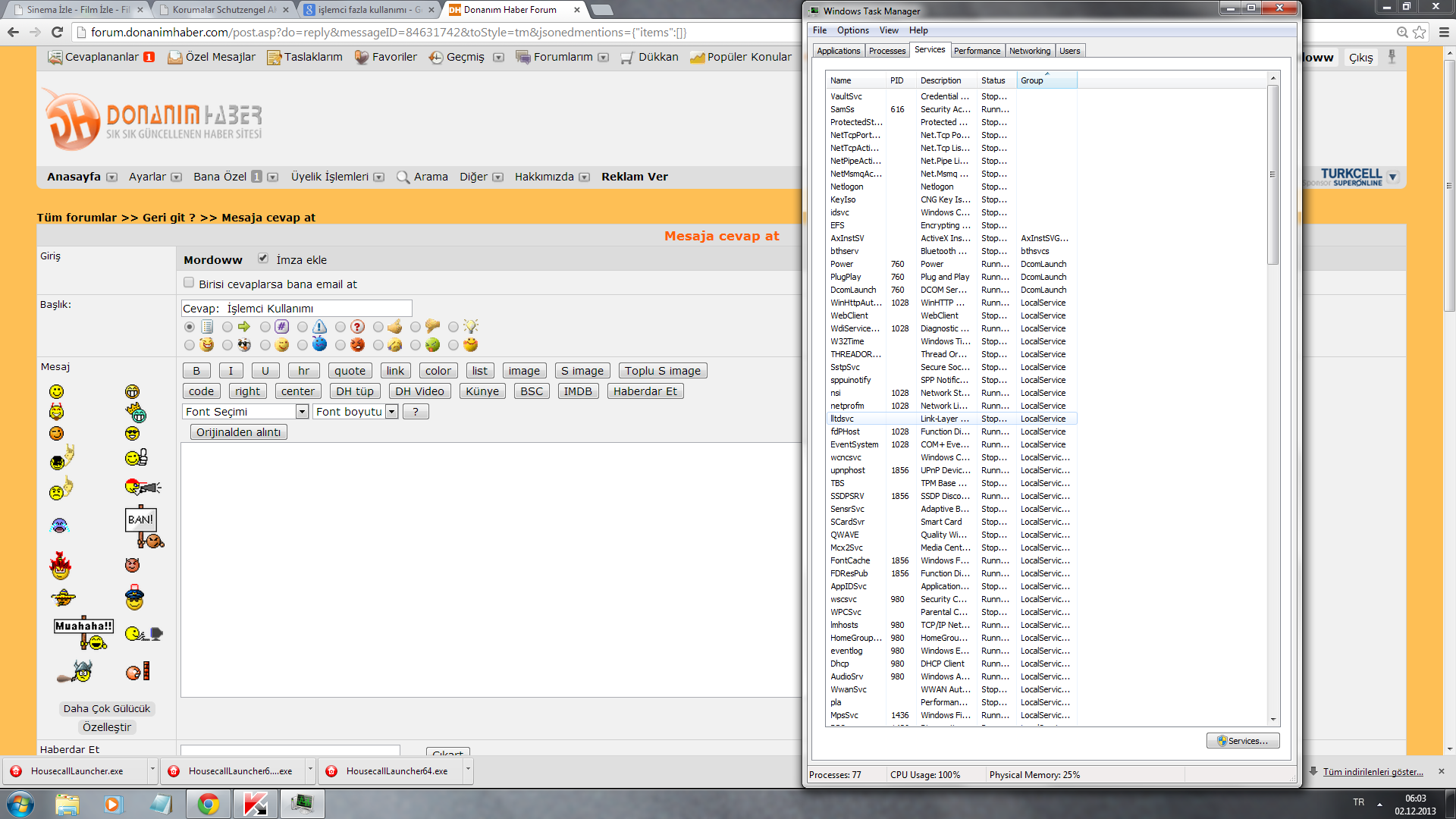Open Windows Media Player taskbar icon

tap(114, 804)
